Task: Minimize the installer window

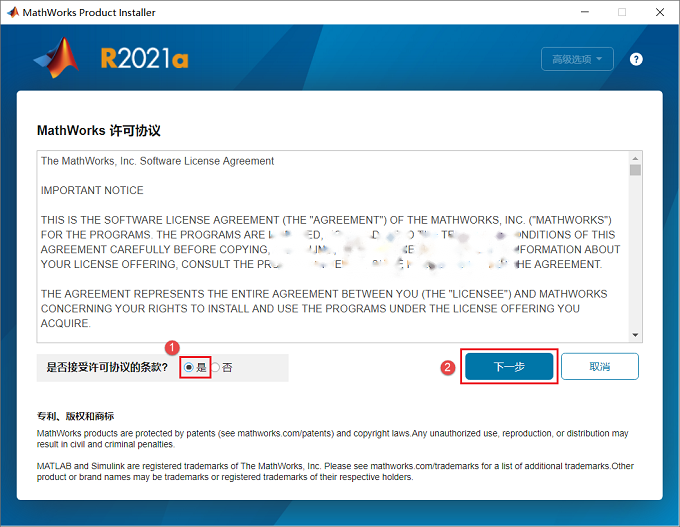Action: pyautogui.click(x=585, y=12)
